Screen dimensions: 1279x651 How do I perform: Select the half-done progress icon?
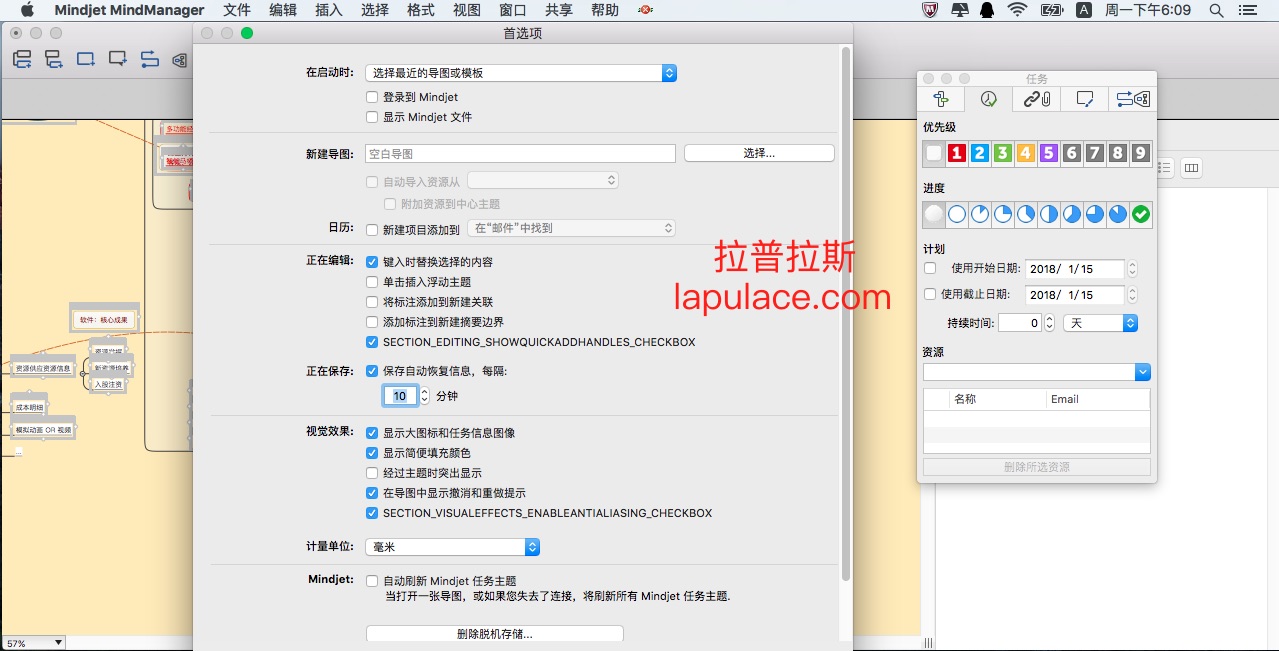(x=1049, y=214)
